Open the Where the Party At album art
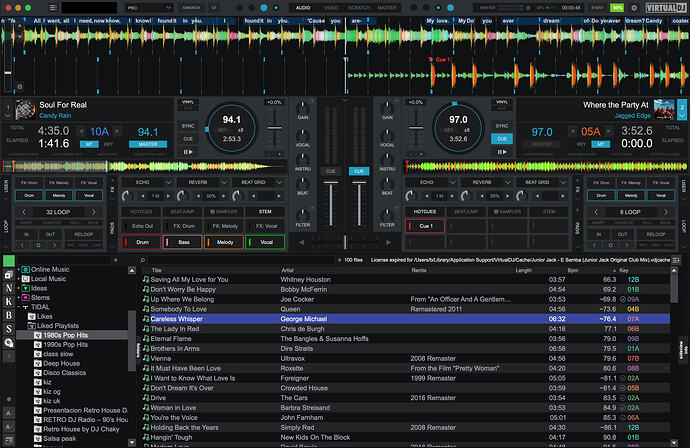The image size is (690, 448). [x=664, y=110]
